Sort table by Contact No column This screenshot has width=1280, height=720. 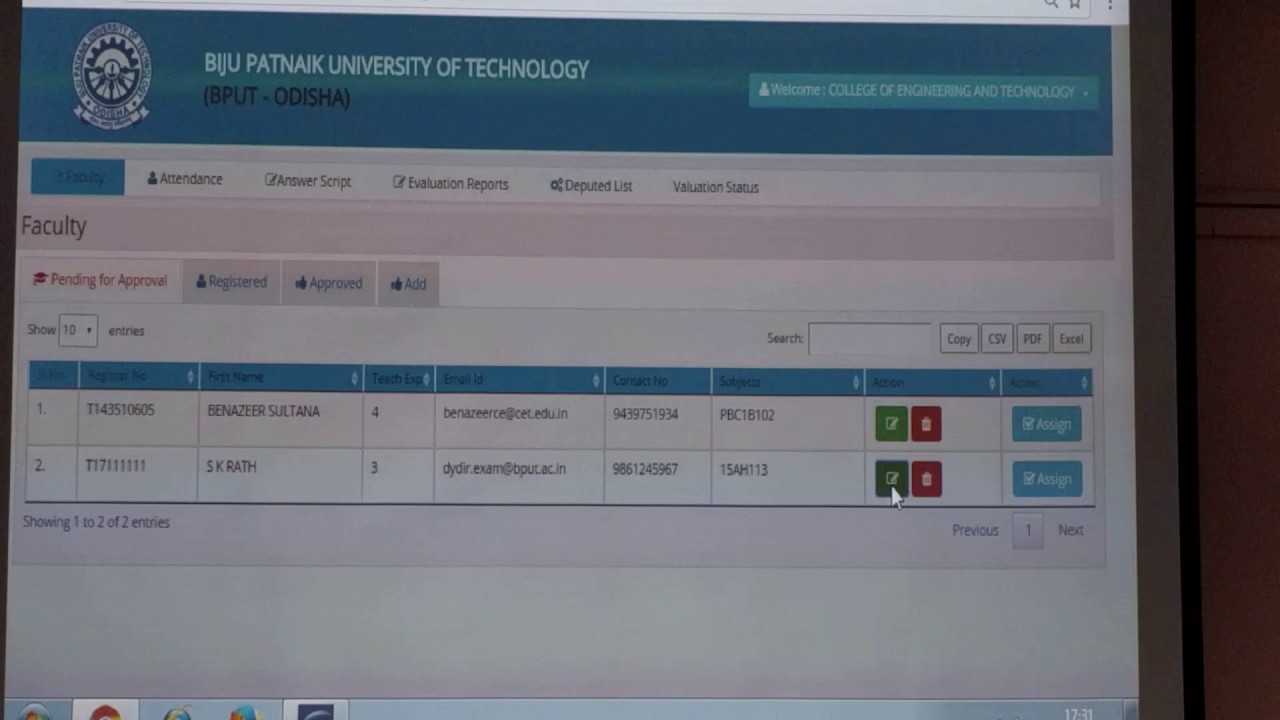(657, 381)
